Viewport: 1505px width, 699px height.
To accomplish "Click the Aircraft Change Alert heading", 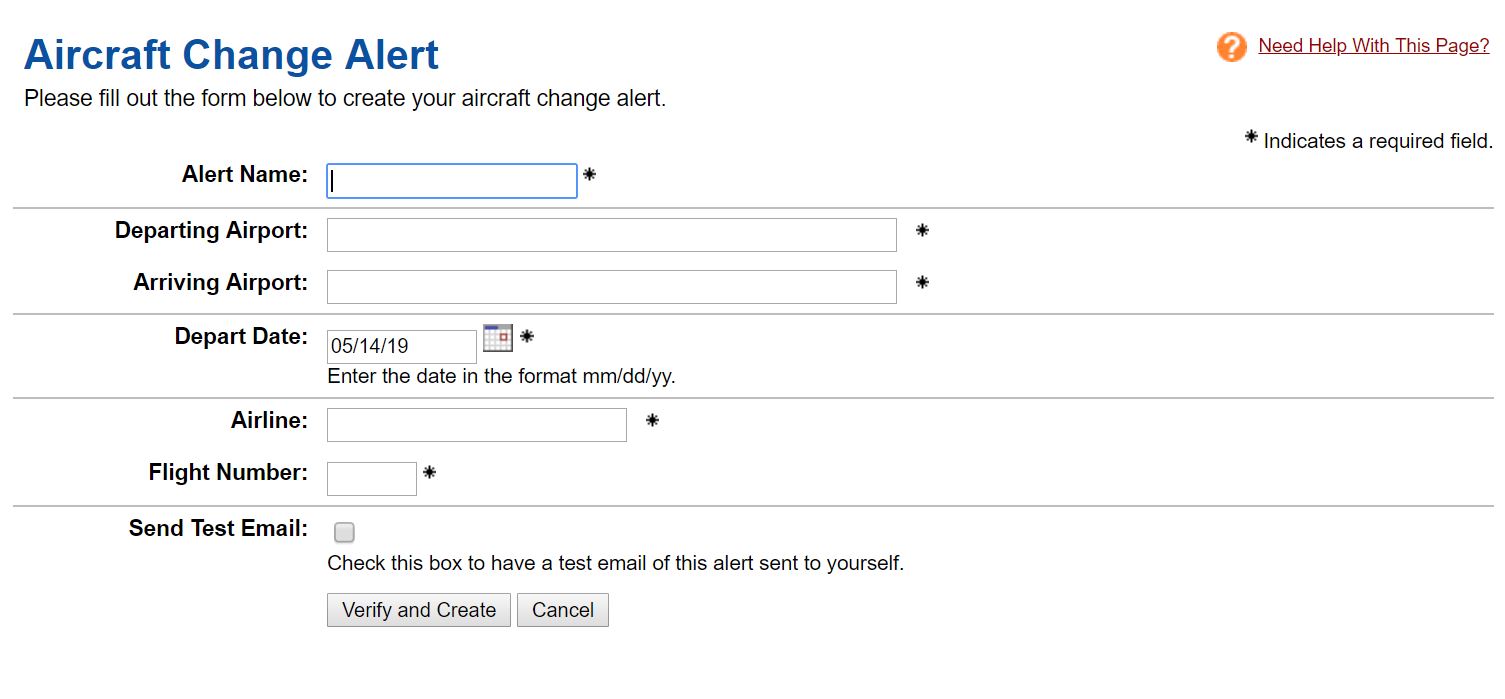I will [x=231, y=54].
